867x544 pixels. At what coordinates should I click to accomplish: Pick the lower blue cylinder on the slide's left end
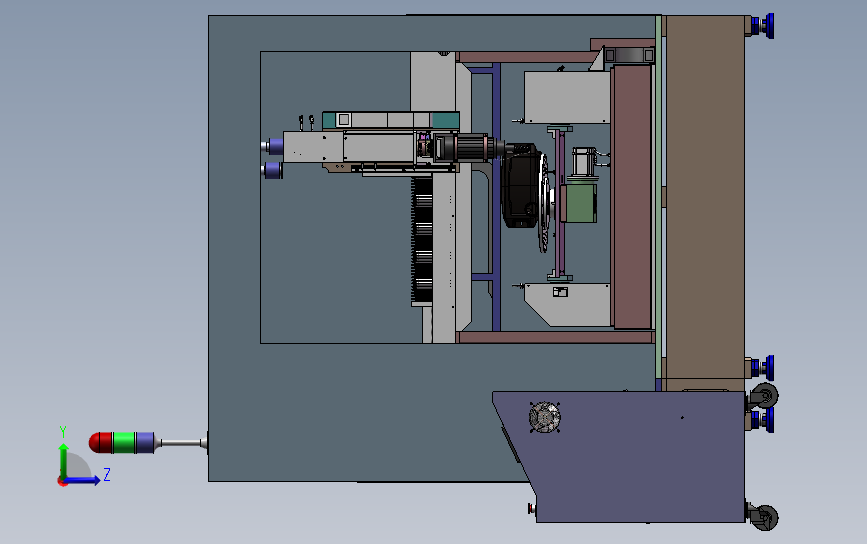click(272, 170)
